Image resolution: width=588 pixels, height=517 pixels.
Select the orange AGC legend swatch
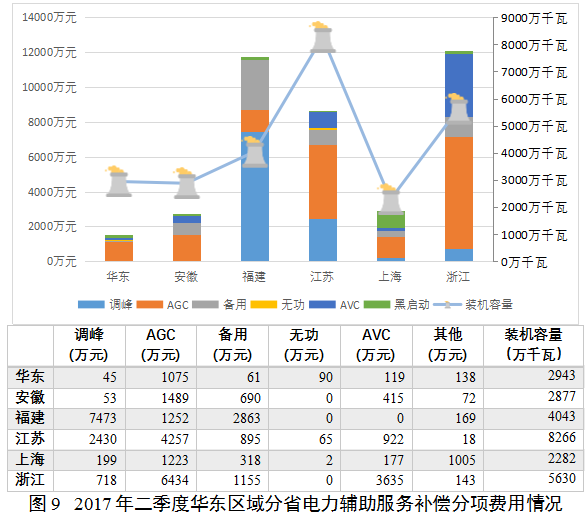click(150, 304)
